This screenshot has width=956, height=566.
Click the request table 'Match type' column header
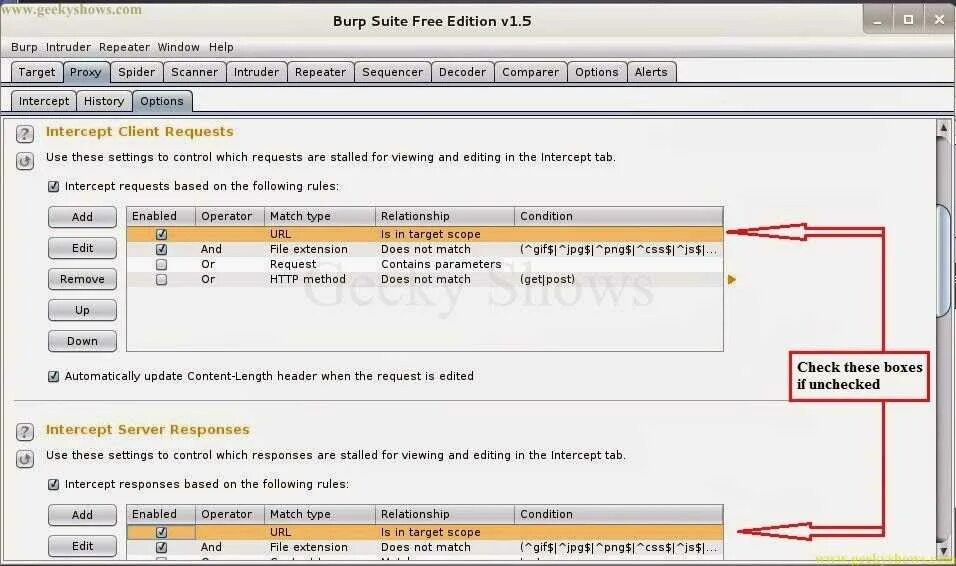click(x=319, y=217)
